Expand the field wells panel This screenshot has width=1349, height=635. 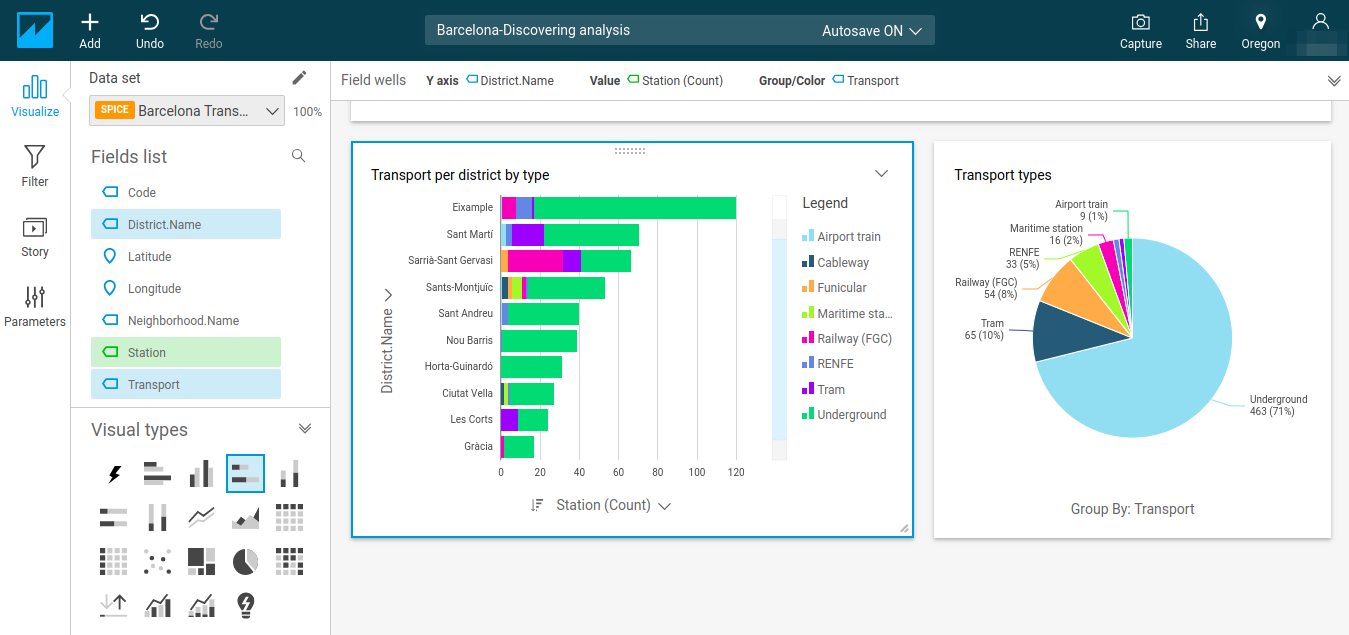click(x=1333, y=80)
